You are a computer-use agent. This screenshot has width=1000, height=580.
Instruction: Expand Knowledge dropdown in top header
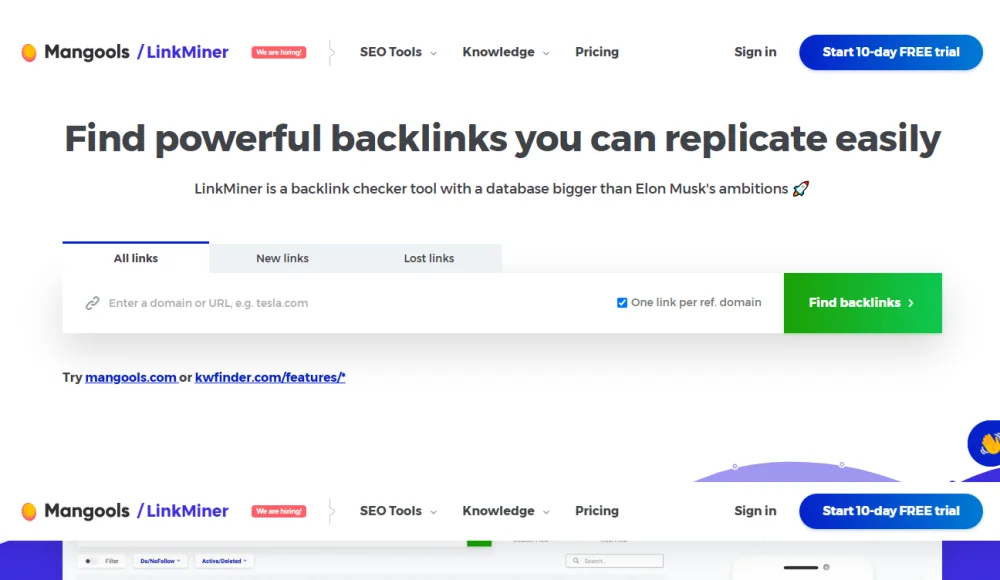tap(505, 52)
